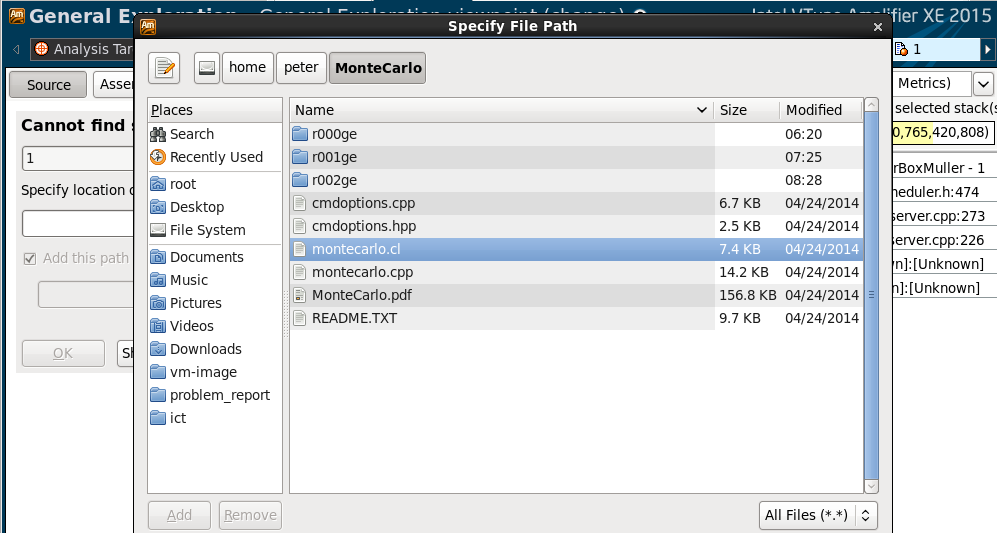The width and height of the screenshot is (997, 533).
Task: Toggle the type-a-file-name edit icon
Action: [x=164, y=67]
